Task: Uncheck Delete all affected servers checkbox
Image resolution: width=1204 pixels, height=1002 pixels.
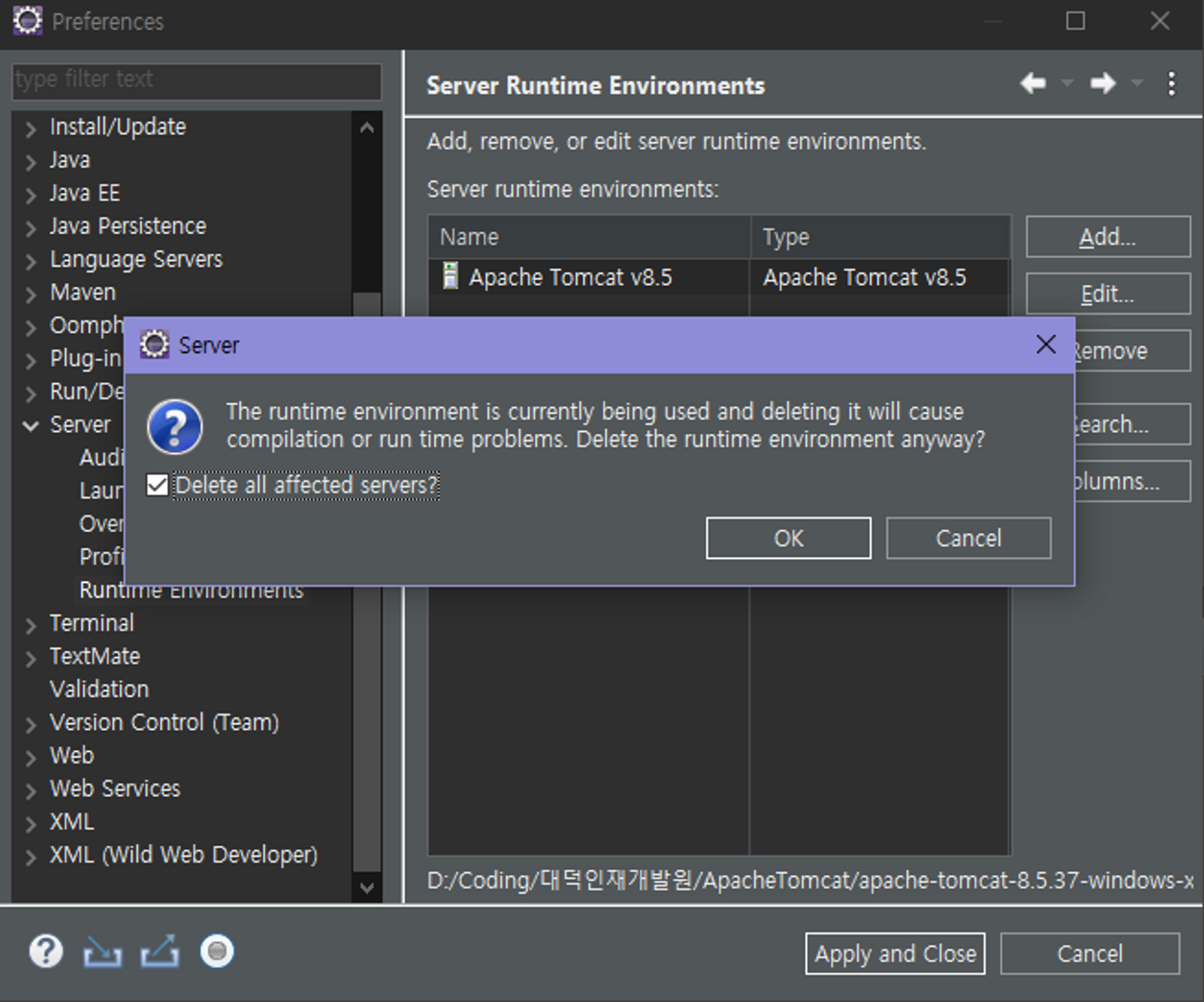Action: [157, 485]
